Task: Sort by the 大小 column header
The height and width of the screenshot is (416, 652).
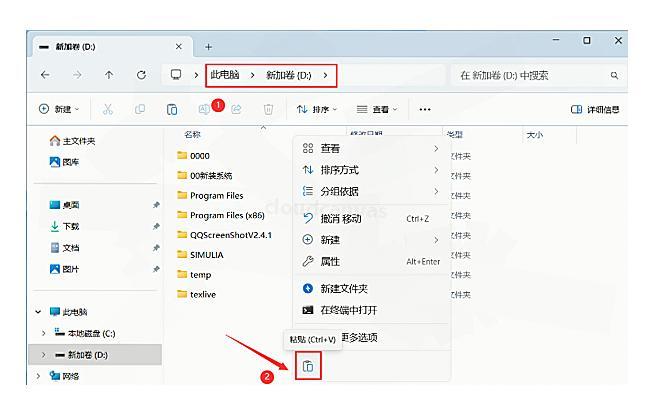Action: tap(535, 135)
